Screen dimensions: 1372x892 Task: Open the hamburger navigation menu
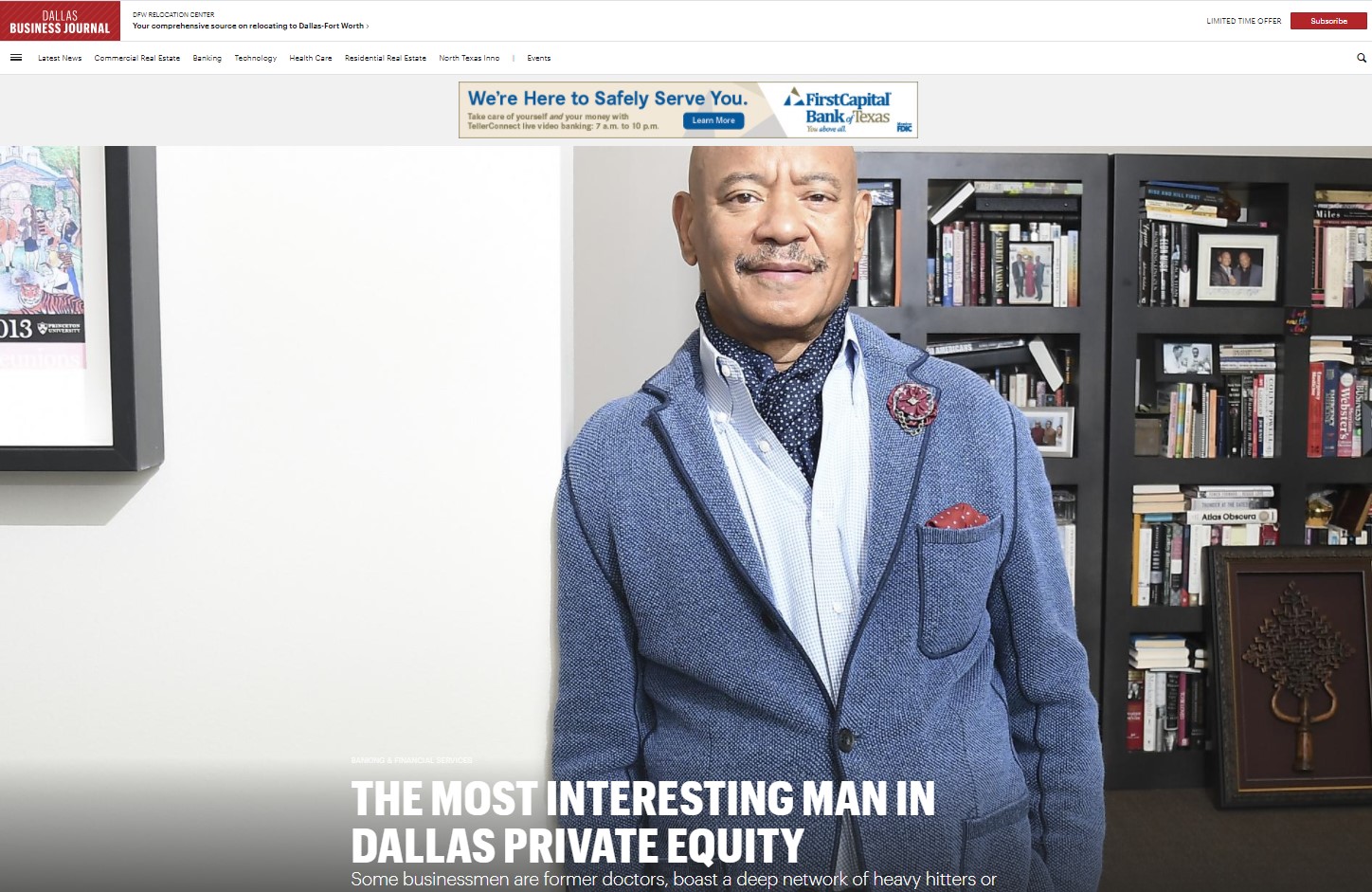pos(16,58)
